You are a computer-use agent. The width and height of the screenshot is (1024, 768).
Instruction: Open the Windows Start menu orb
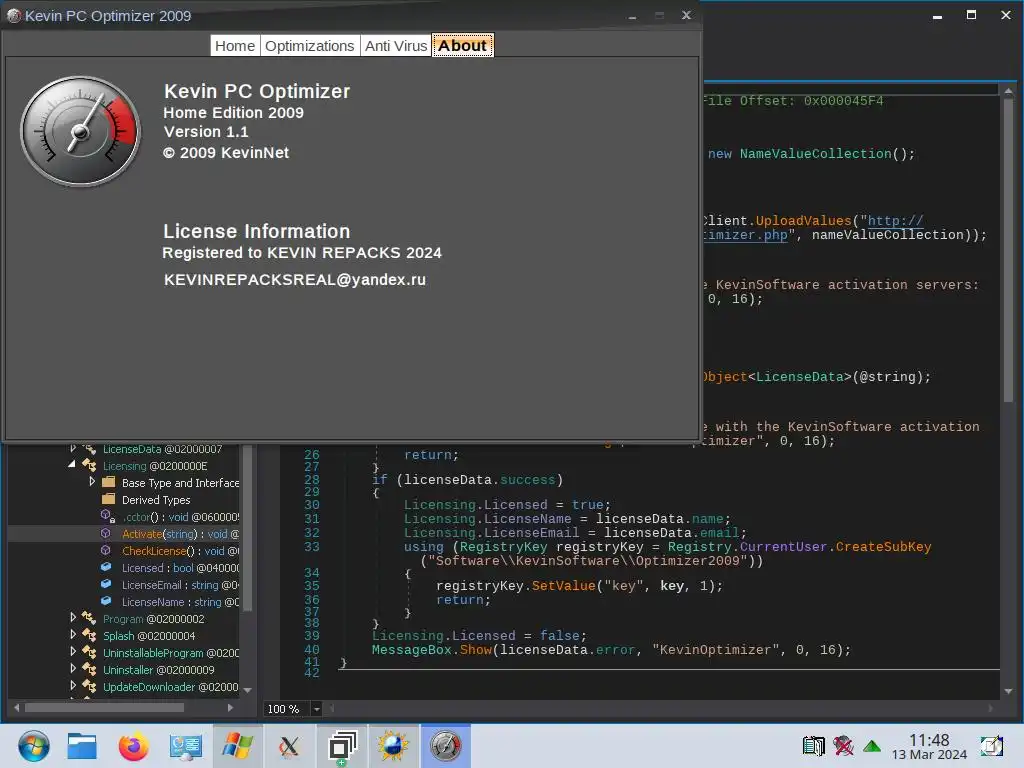[x=33, y=746]
